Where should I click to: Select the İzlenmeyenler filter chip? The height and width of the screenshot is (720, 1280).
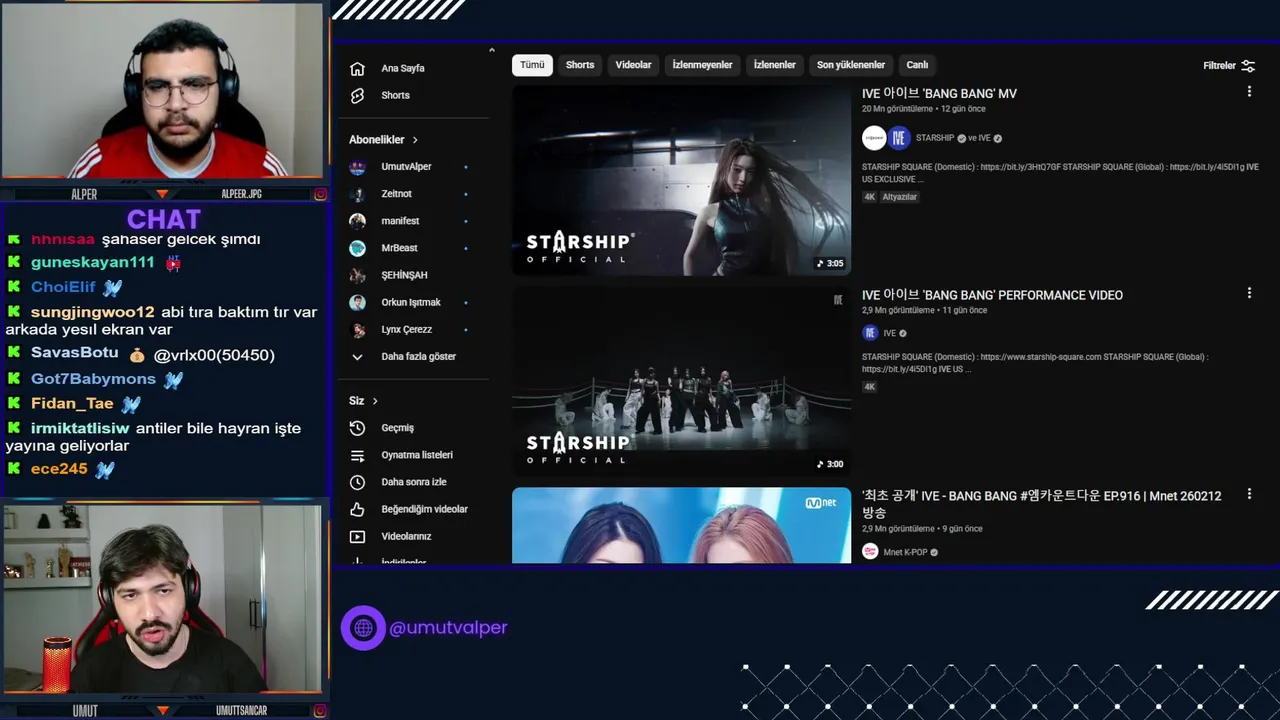[x=702, y=65]
